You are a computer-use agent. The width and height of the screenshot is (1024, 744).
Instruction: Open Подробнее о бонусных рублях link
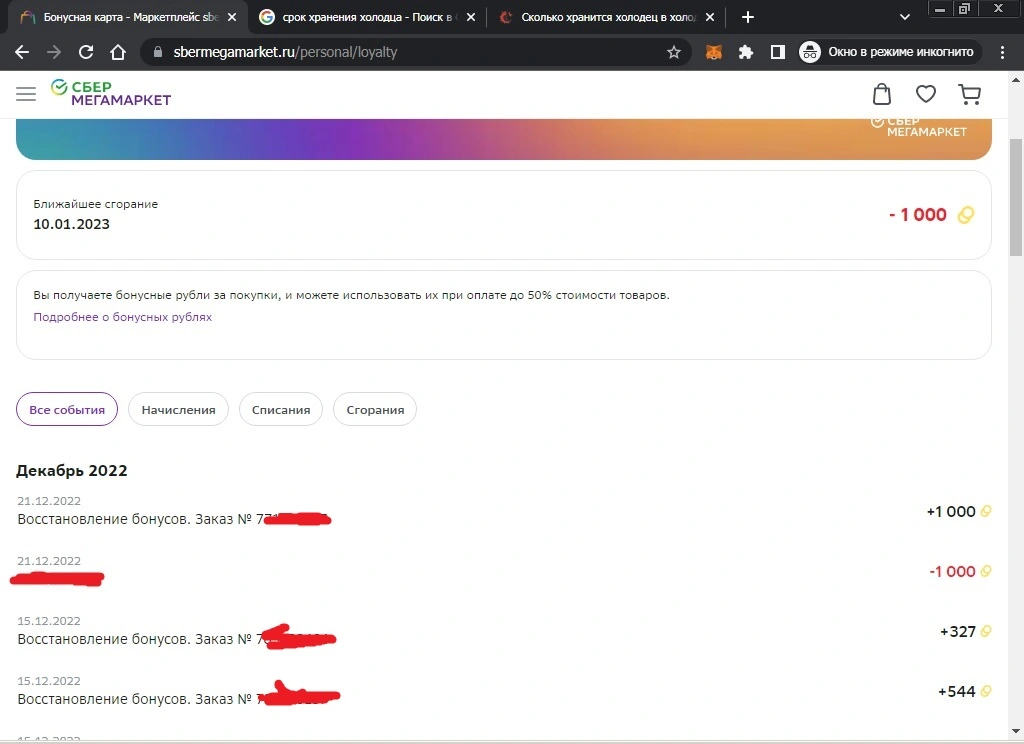point(123,317)
